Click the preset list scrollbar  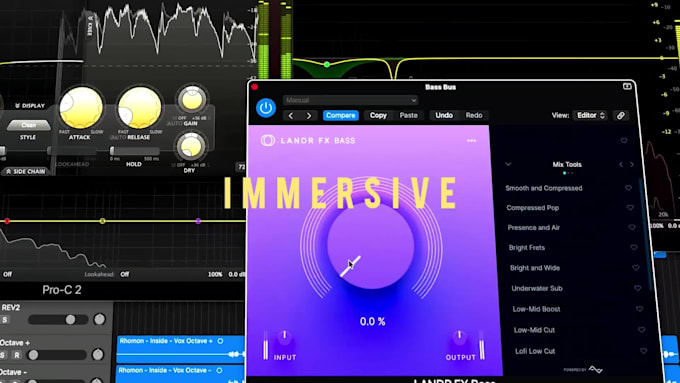point(645,234)
